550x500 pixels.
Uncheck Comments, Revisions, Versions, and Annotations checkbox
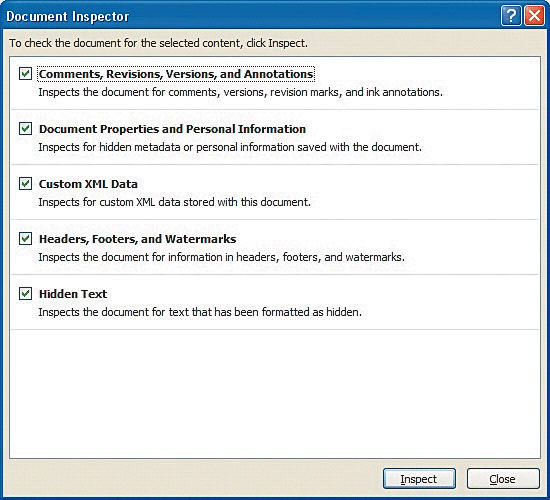(x=26, y=74)
